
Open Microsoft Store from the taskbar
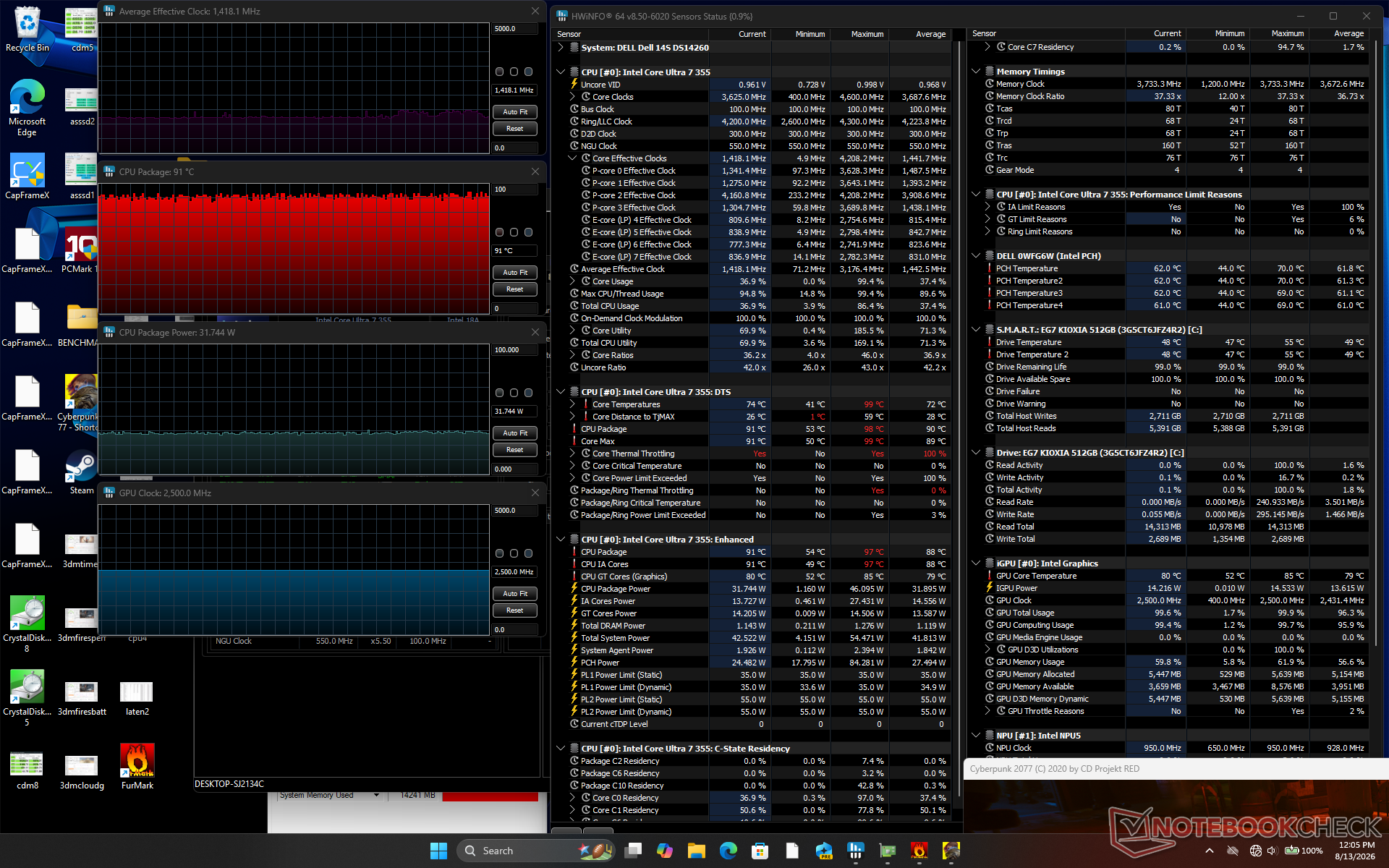[x=760, y=851]
